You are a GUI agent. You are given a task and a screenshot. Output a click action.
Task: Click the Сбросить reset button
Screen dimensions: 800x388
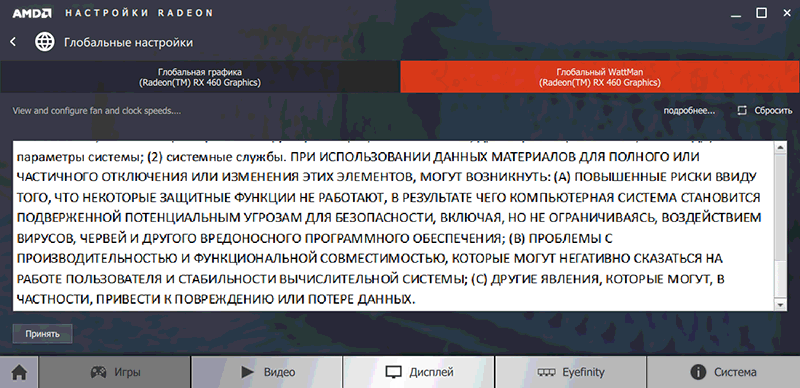click(765, 110)
